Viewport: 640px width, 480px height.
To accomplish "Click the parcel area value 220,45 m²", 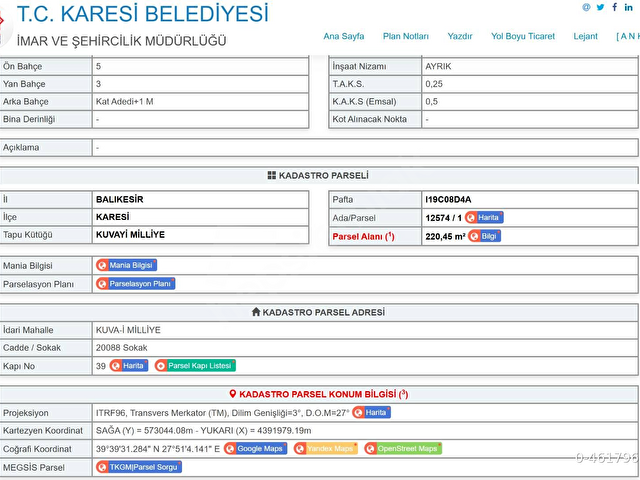I will pyautogui.click(x=445, y=236).
